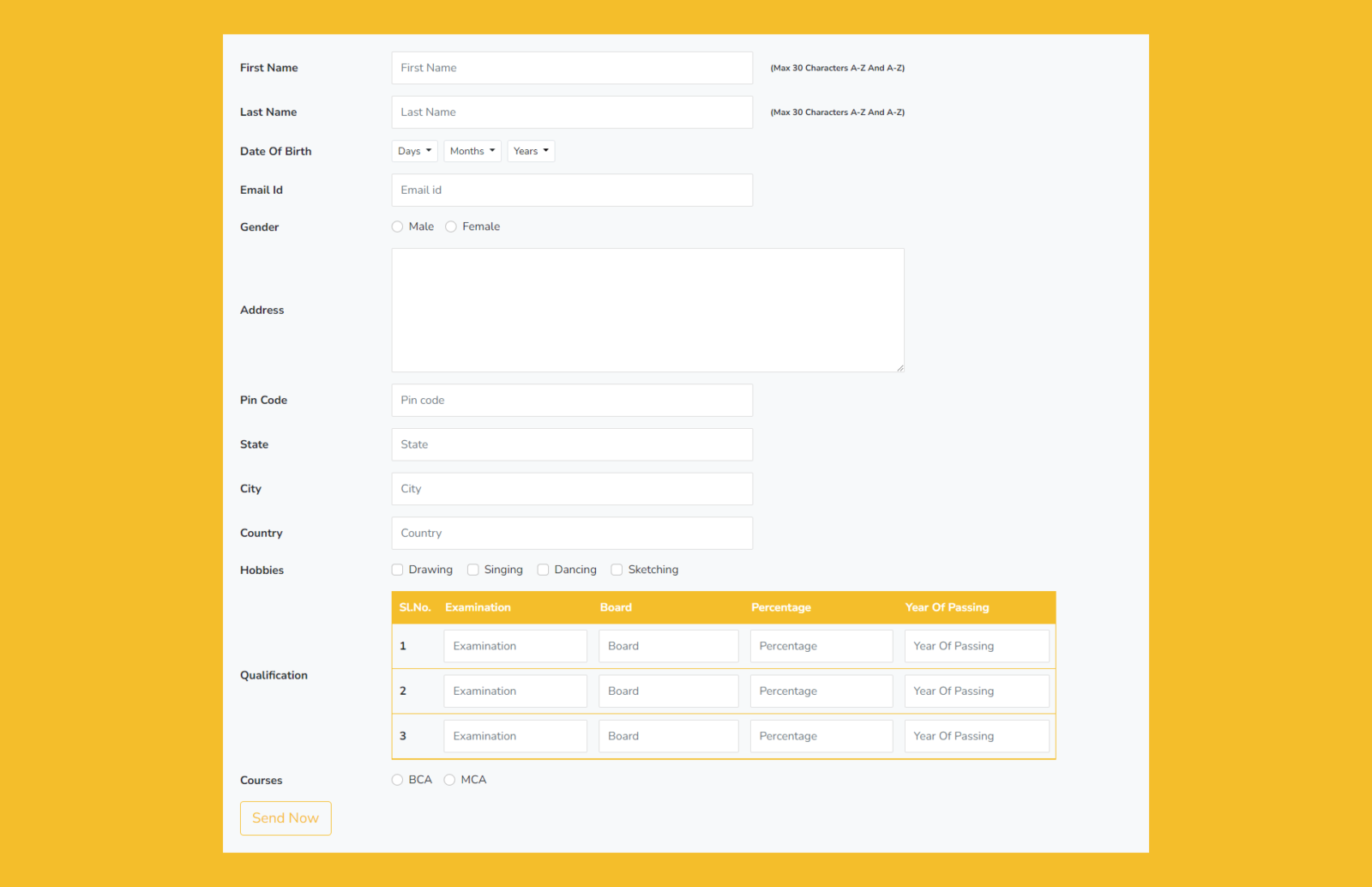
Task: Choose the MCA course radio button
Action: click(x=449, y=780)
